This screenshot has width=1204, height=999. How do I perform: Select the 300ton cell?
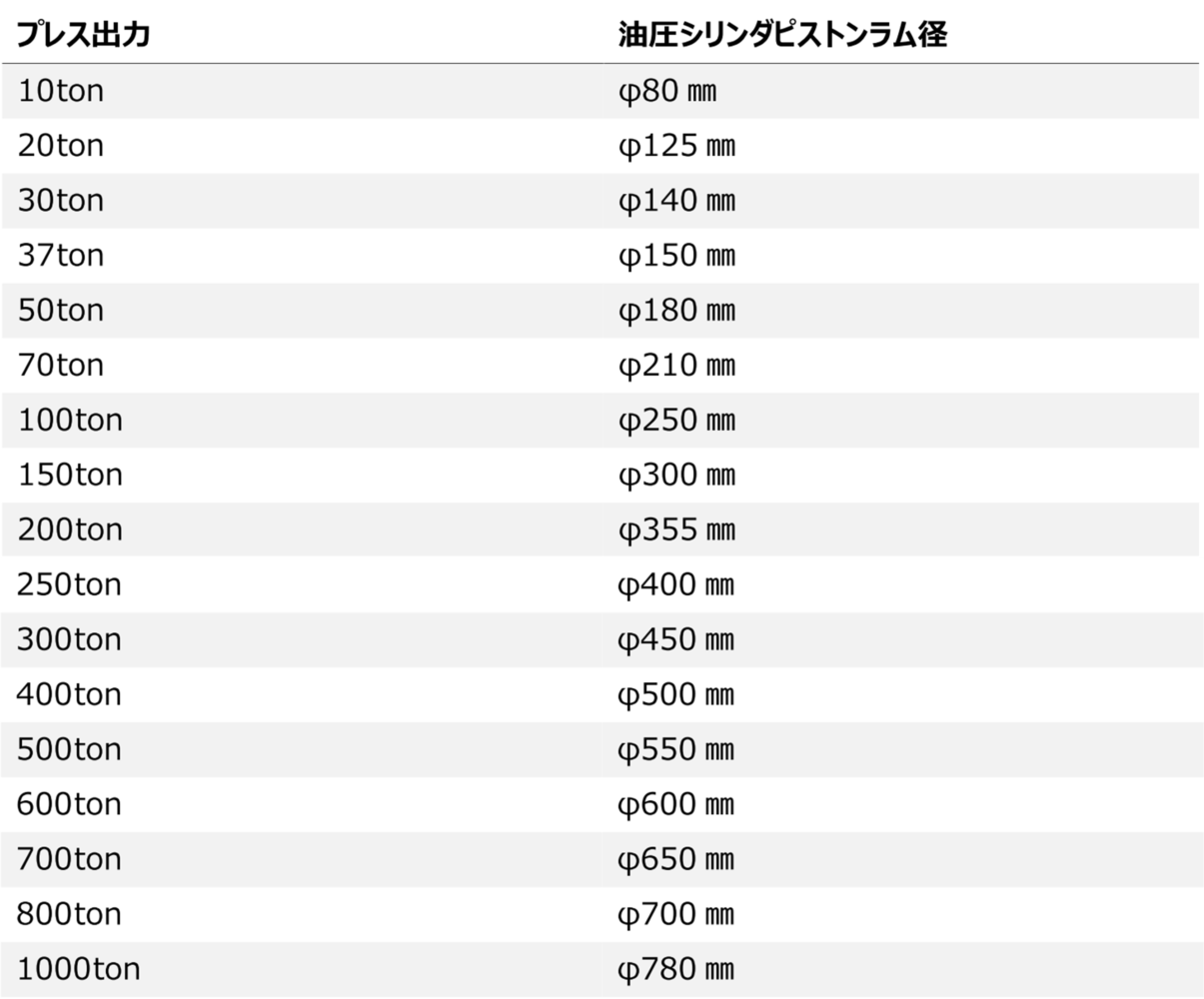tap(70, 640)
